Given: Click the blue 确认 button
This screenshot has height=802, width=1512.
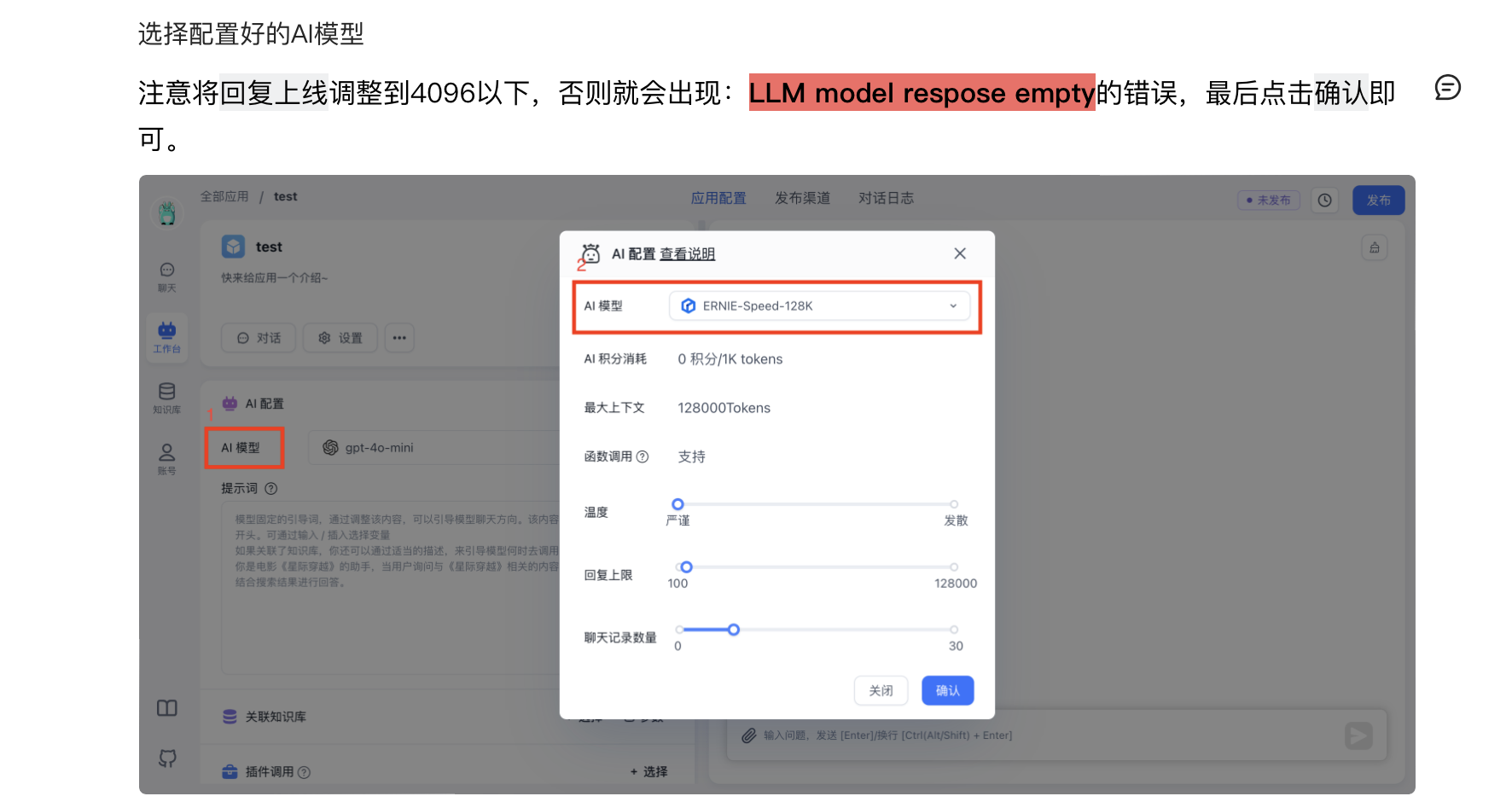Looking at the screenshot, I should pyautogui.click(x=947, y=690).
